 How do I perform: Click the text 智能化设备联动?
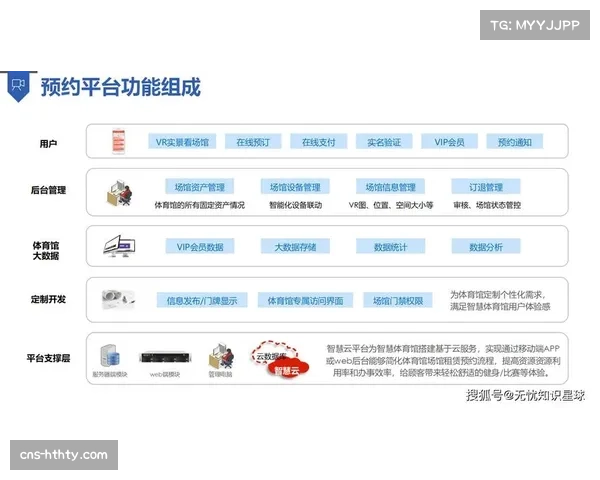(x=295, y=205)
